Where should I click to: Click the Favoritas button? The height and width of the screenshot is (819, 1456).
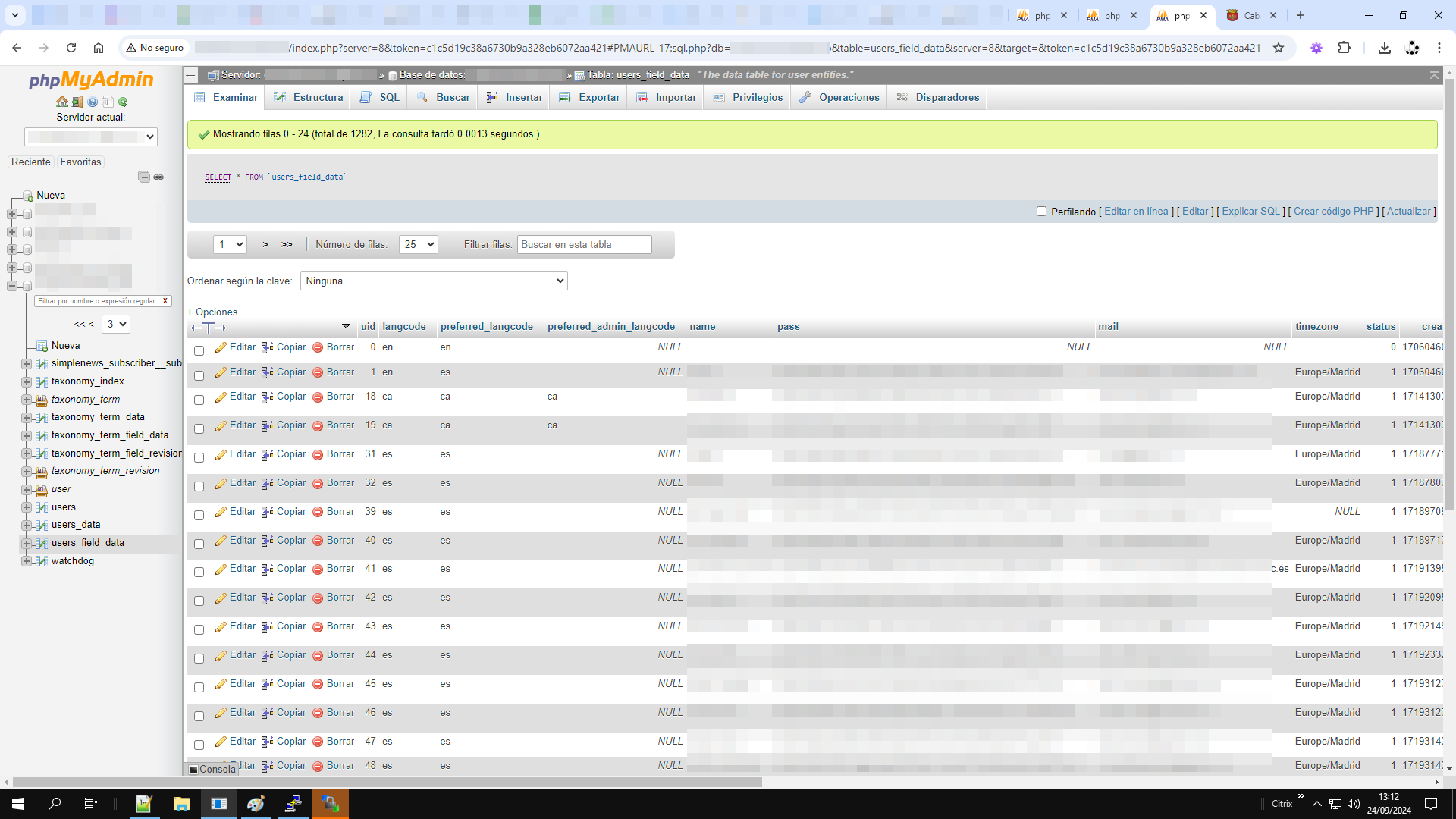pos(80,162)
